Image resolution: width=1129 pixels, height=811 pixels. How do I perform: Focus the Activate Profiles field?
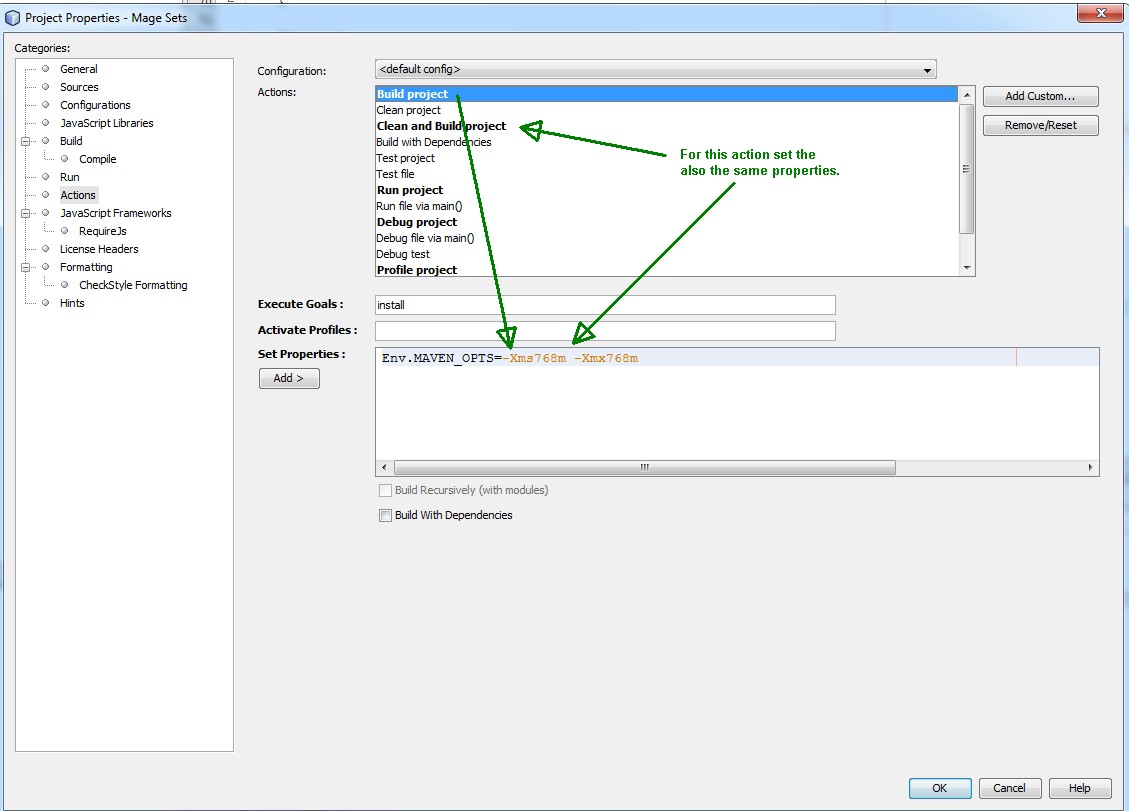click(x=604, y=331)
